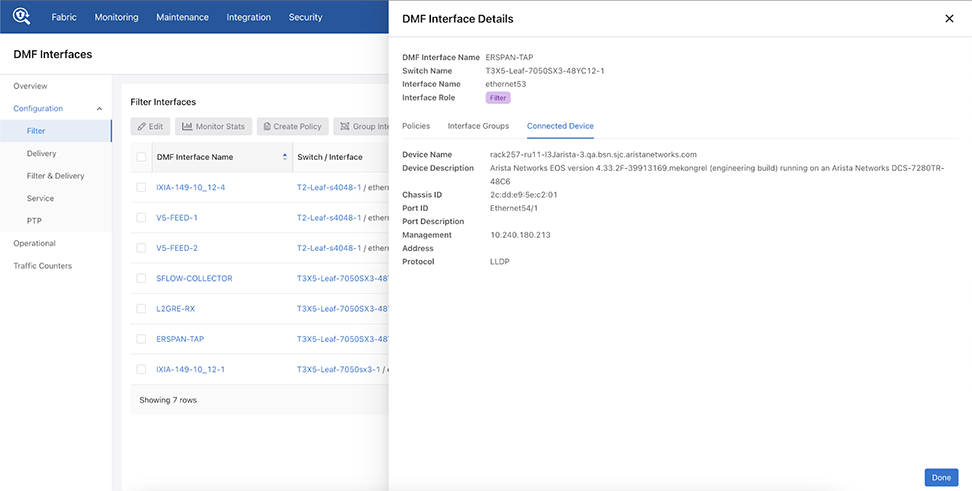This screenshot has width=972, height=491.
Task: Open the Monitoring menu
Action: click(116, 17)
